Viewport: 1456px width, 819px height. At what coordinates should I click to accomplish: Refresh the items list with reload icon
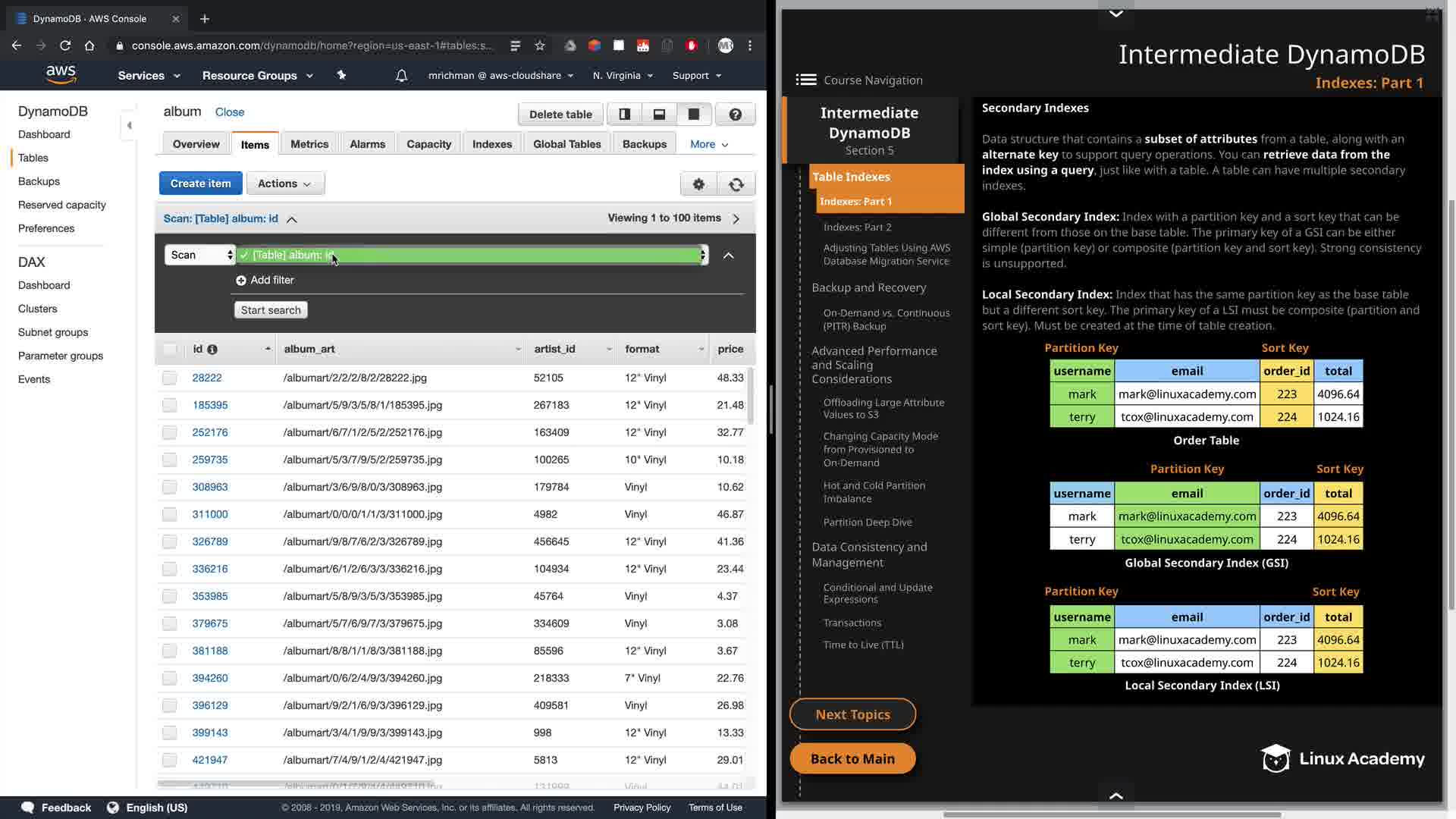(736, 184)
